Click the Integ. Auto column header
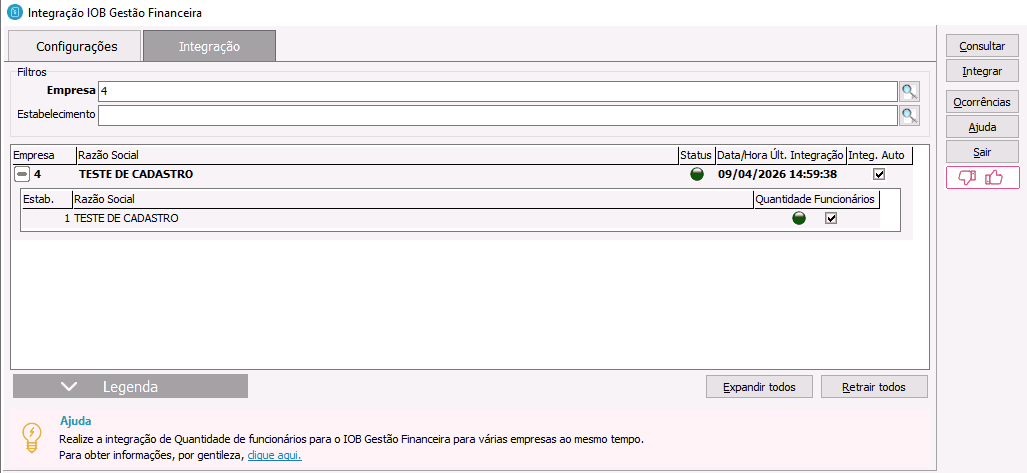 [879, 155]
